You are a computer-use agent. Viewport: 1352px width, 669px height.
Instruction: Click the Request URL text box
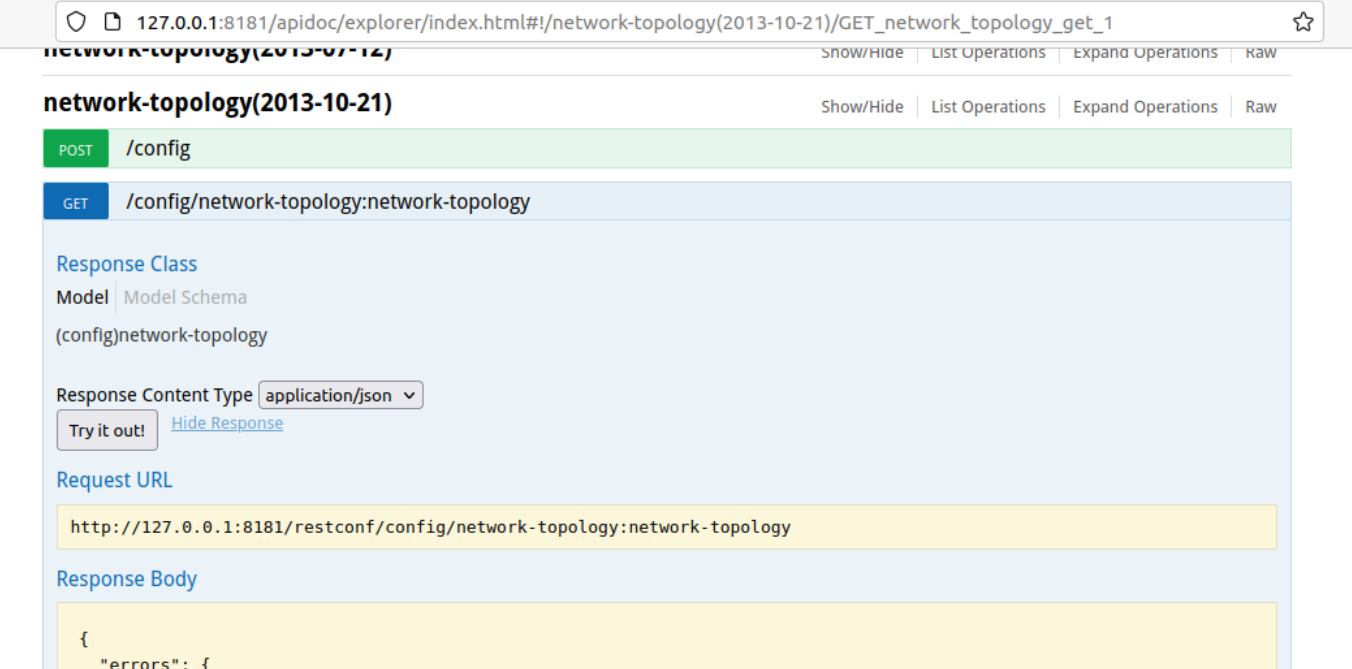click(667, 527)
